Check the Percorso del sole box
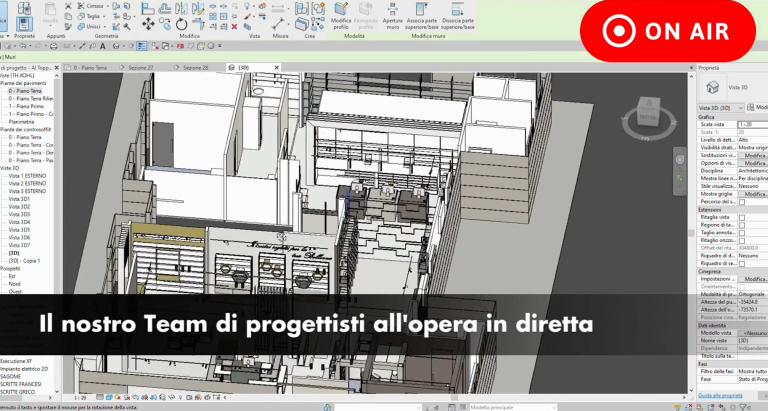The height and width of the screenshot is (411, 768). point(741,202)
